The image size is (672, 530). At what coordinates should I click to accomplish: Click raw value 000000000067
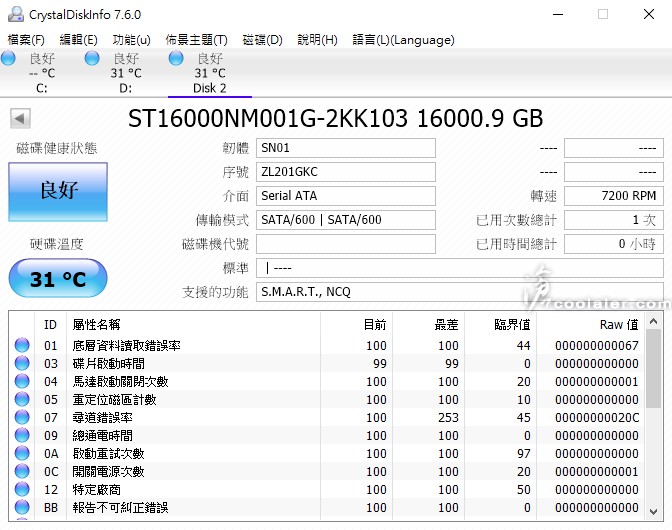(x=597, y=345)
